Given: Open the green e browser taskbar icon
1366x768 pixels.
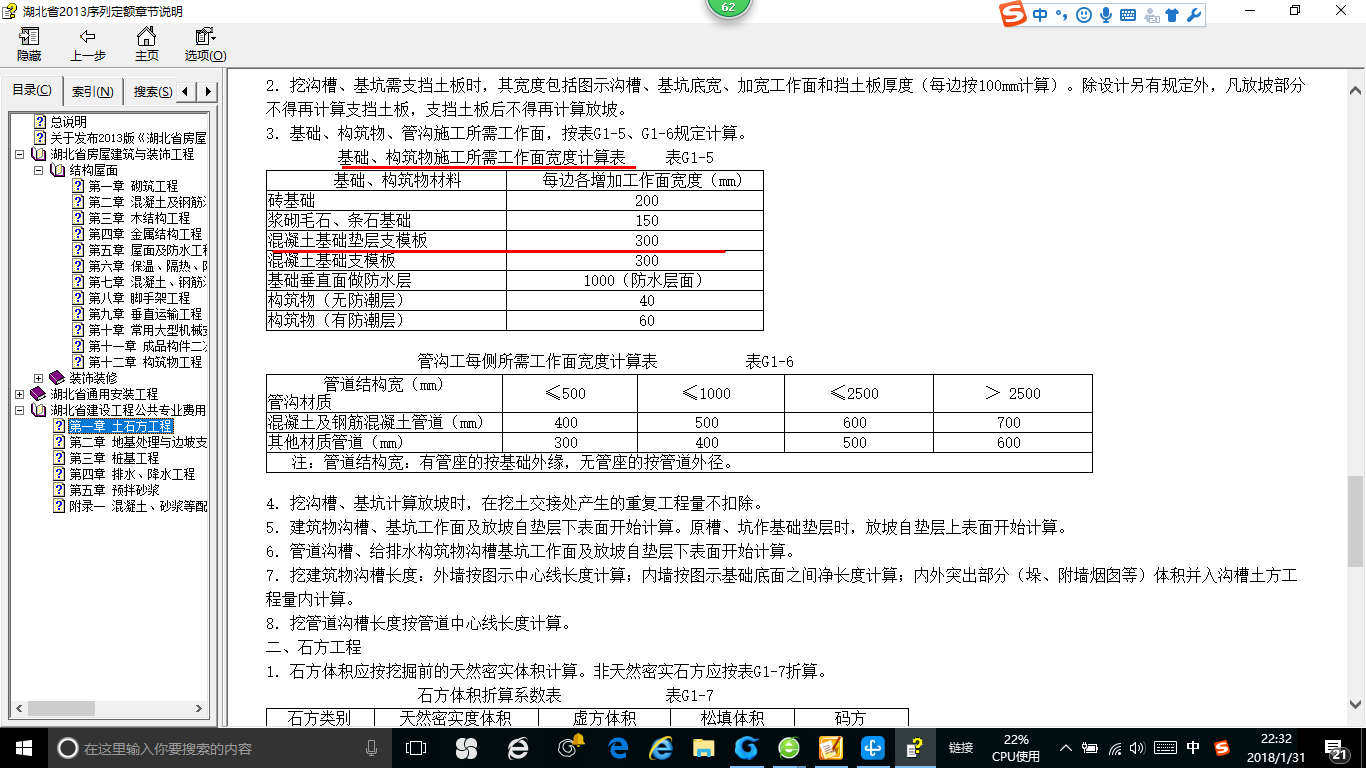Looking at the screenshot, I should click(x=789, y=748).
